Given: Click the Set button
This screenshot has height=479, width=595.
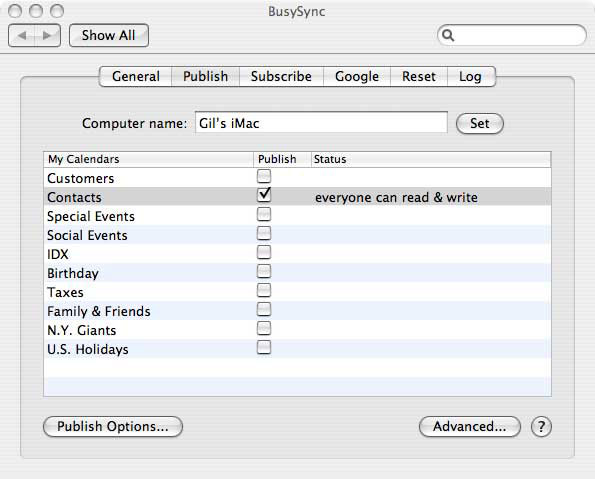Looking at the screenshot, I should click(x=480, y=123).
